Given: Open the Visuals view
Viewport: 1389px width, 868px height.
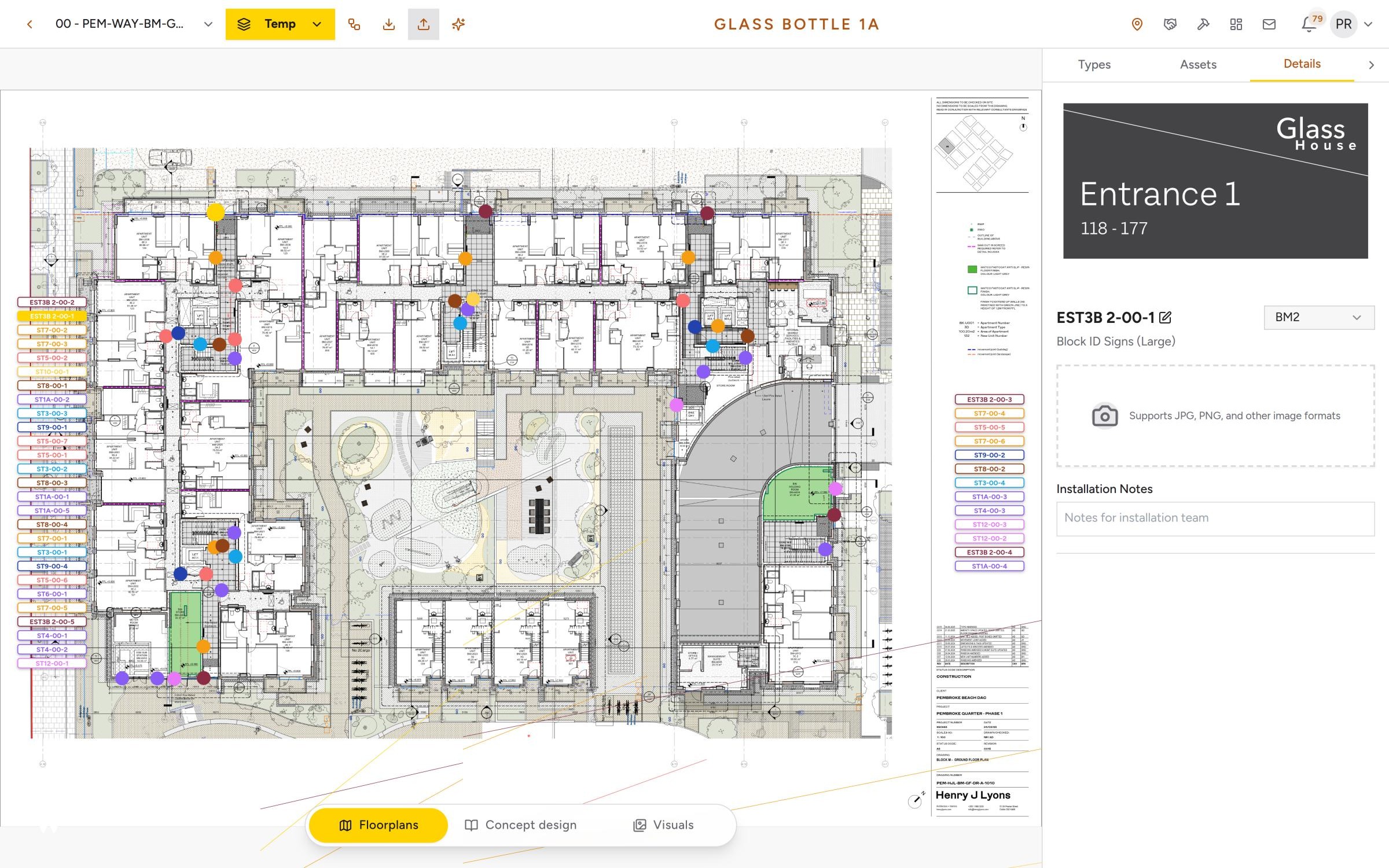Looking at the screenshot, I should pyautogui.click(x=664, y=825).
